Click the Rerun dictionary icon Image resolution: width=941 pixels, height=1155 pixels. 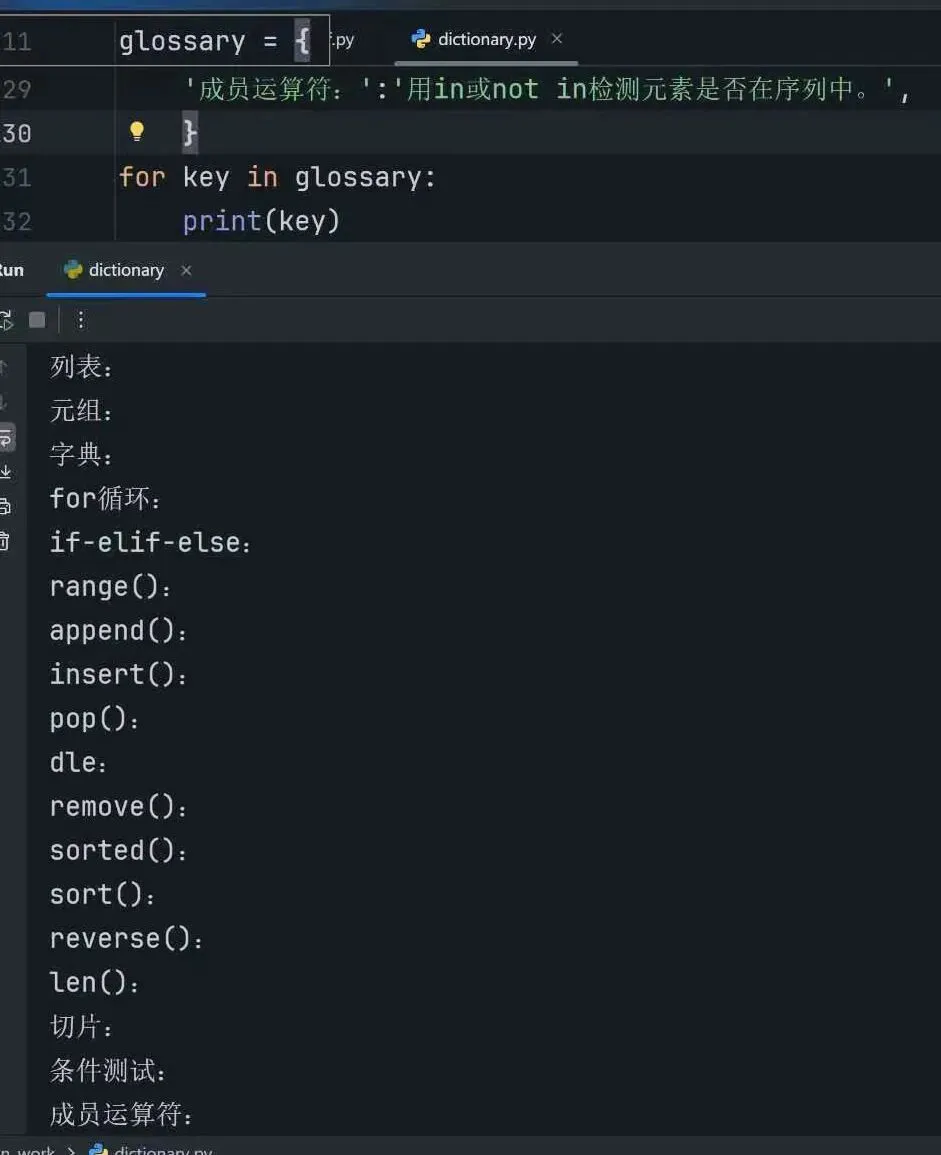[5, 320]
